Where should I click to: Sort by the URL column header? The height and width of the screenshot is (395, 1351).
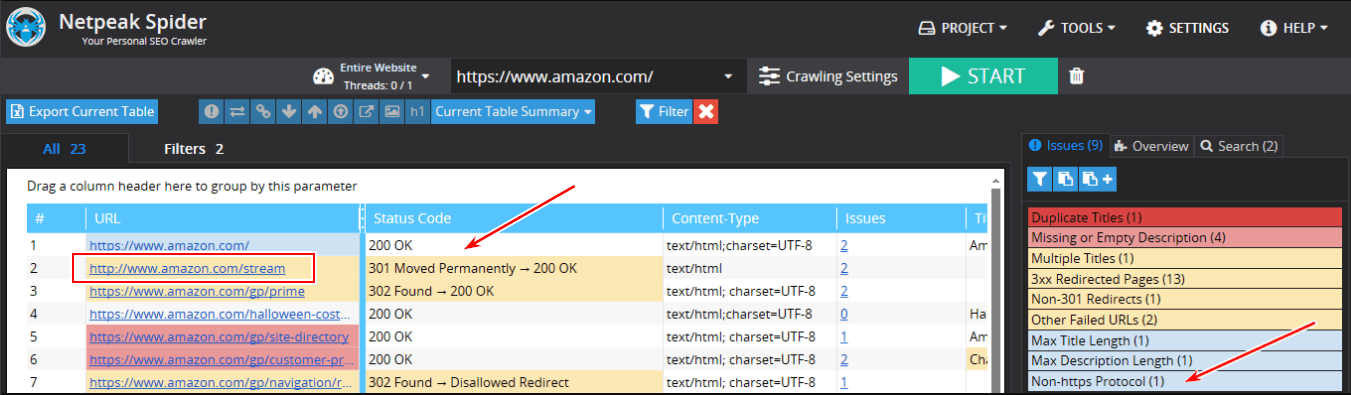222,218
